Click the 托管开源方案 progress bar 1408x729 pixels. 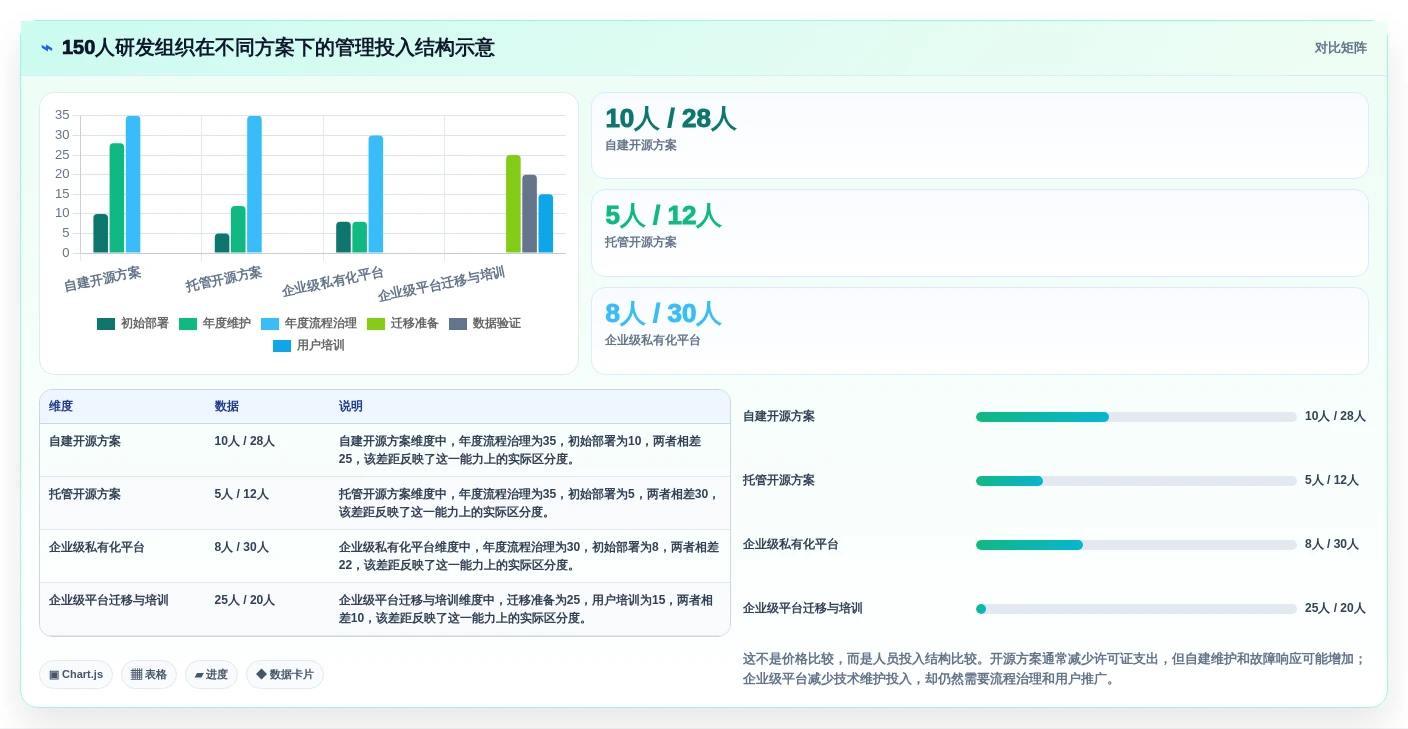(1136, 481)
